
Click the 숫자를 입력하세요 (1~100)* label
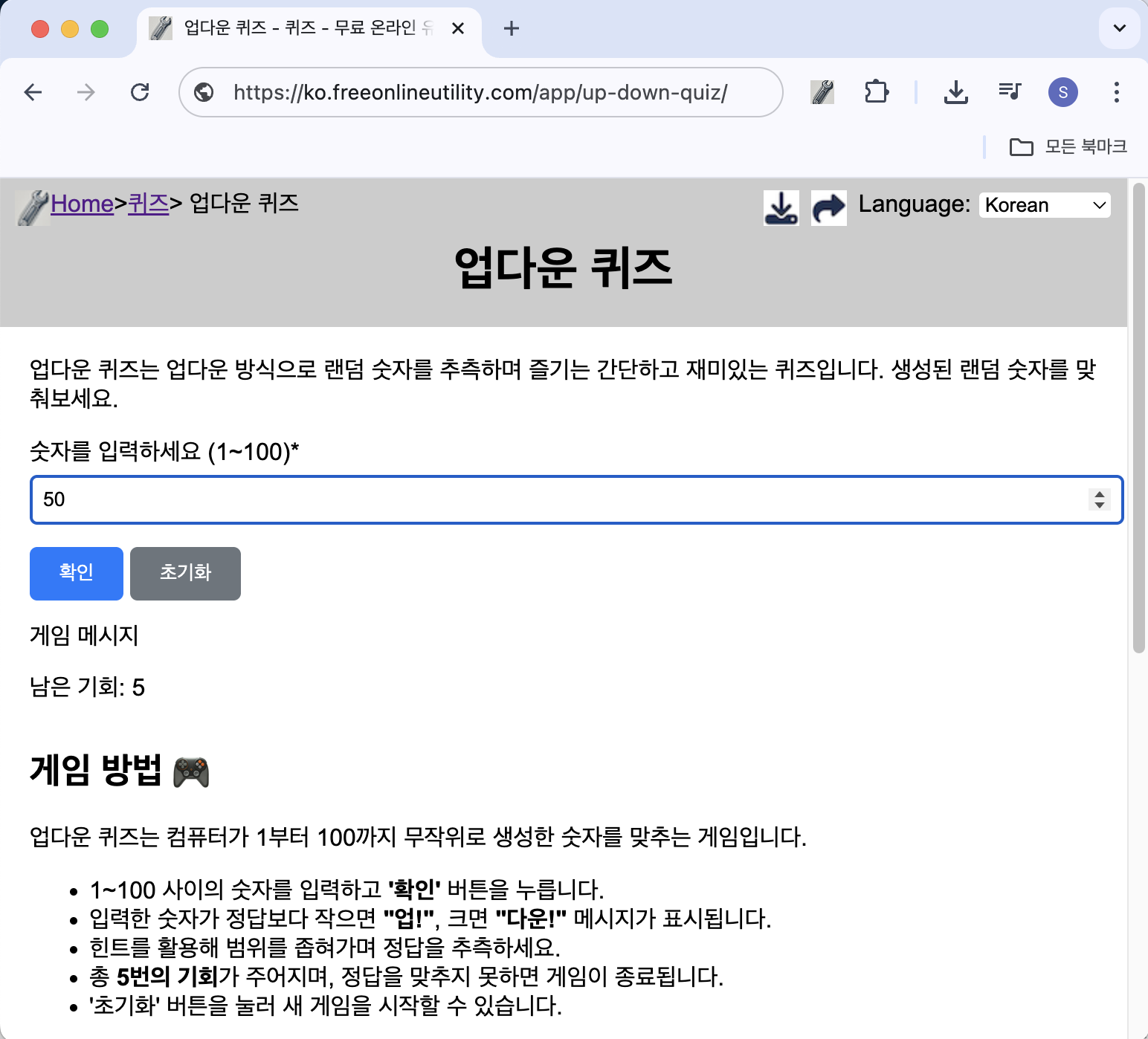click(164, 451)
